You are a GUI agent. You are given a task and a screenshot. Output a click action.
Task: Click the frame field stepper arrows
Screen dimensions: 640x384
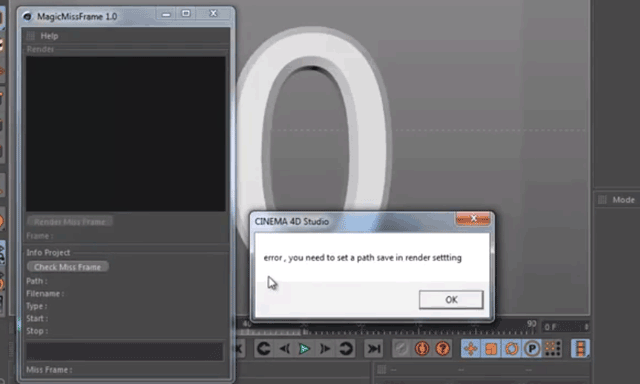point(586,327)
